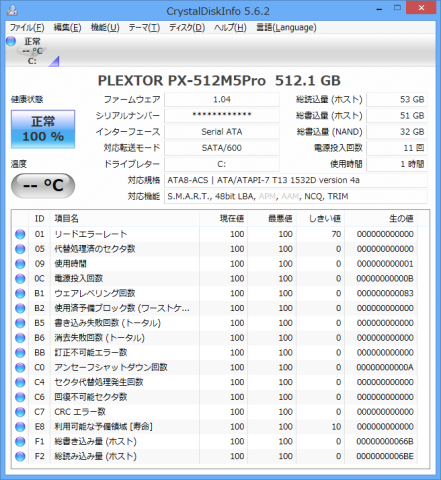The height and width of the screenshot is (480, 441).
Task: Click the masked serial number field
Action: pyautogui.click(x=222, y=115)
